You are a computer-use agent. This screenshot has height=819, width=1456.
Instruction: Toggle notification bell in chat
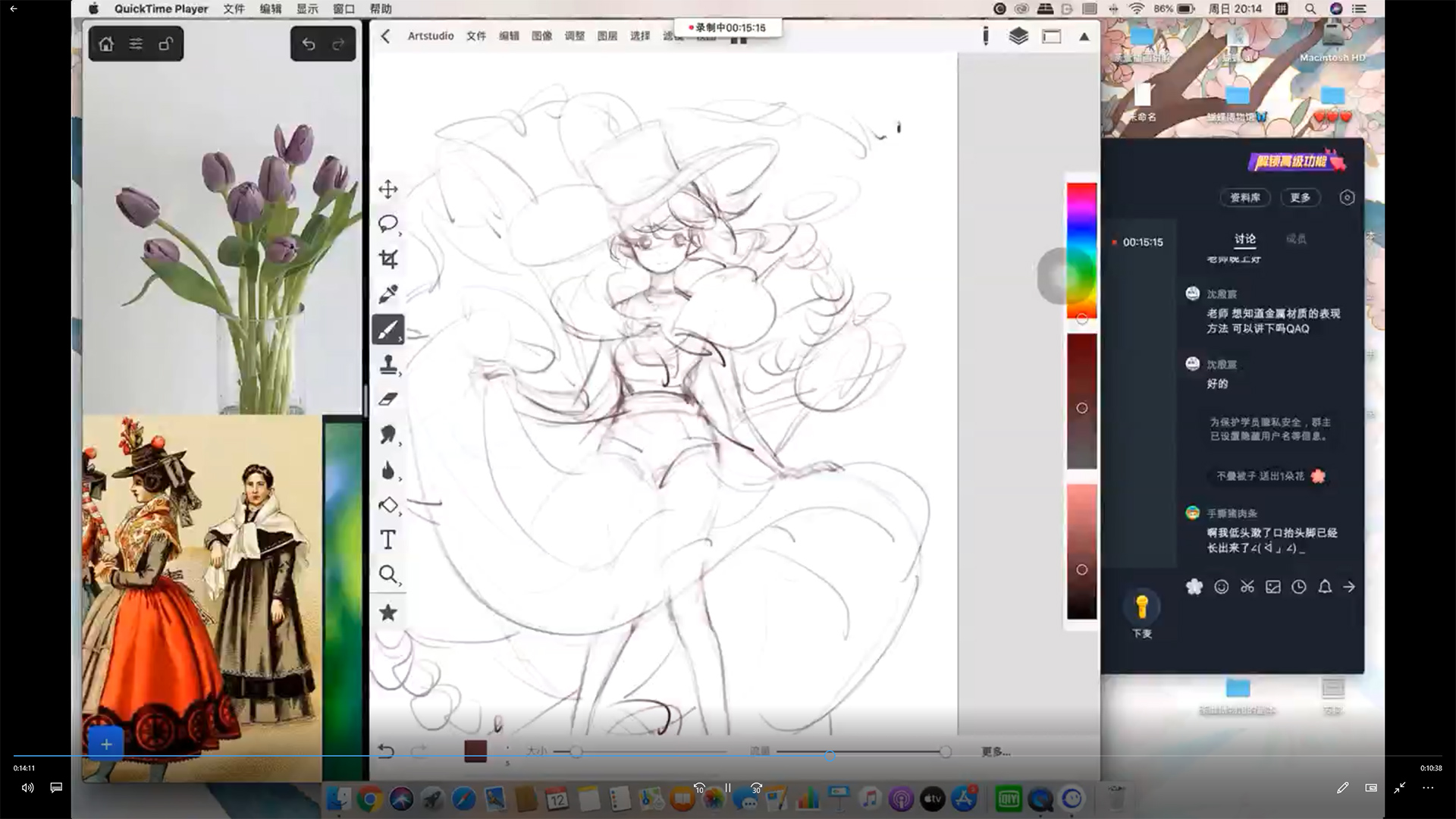click(x=1325, y=587)
